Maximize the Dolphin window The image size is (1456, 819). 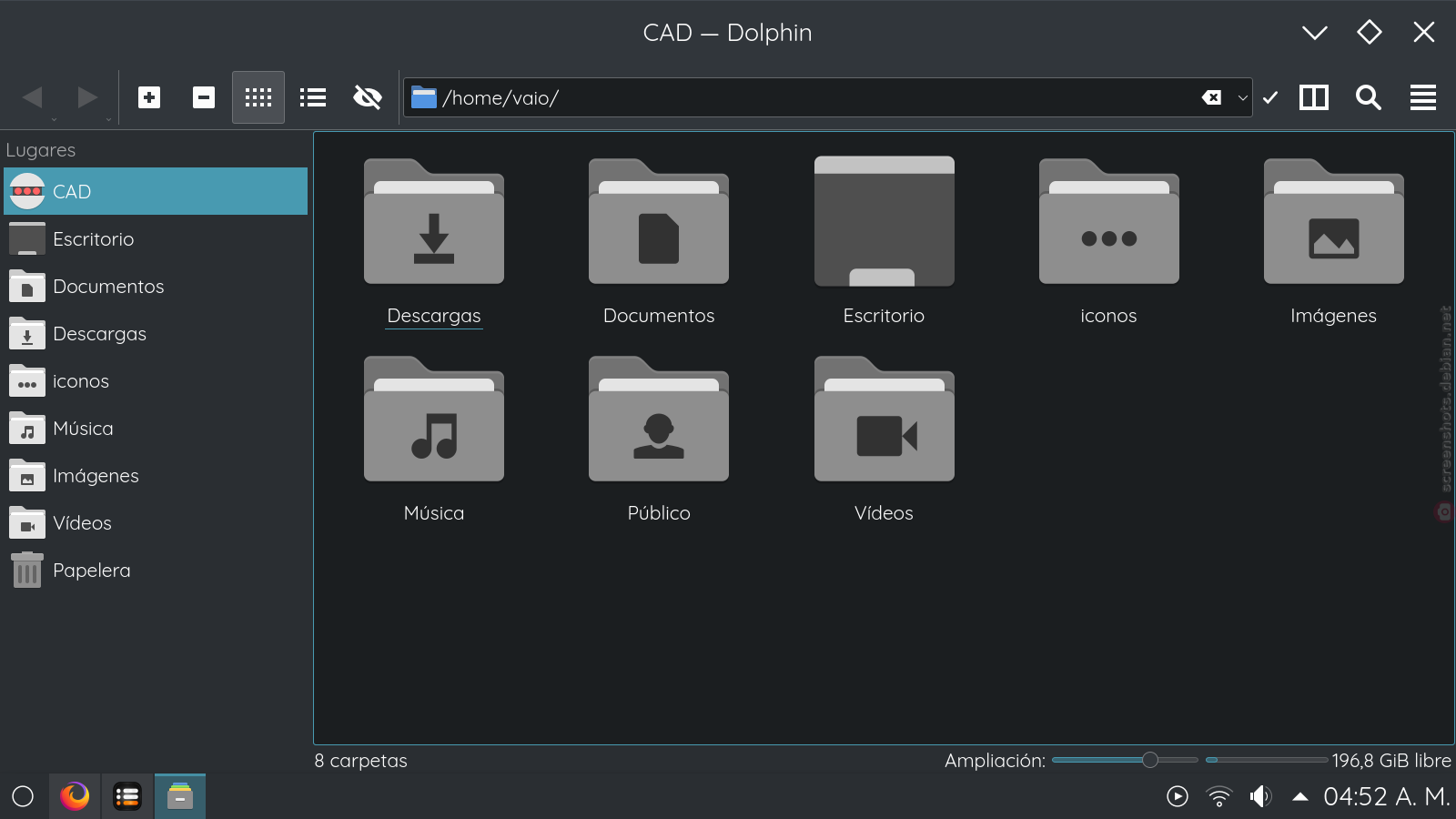point(1370,33)
